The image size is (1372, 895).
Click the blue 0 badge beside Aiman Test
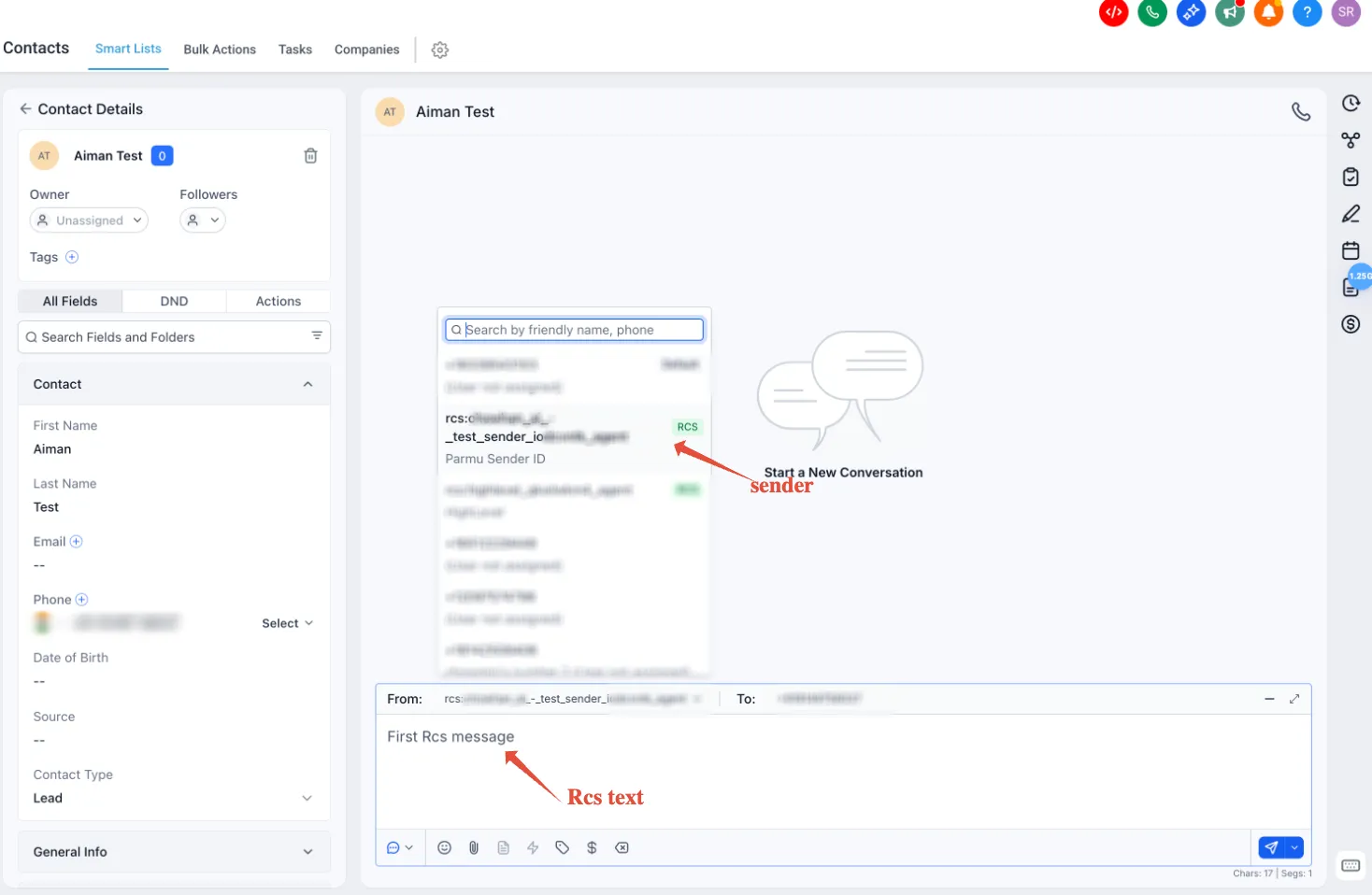pos(163,156)
